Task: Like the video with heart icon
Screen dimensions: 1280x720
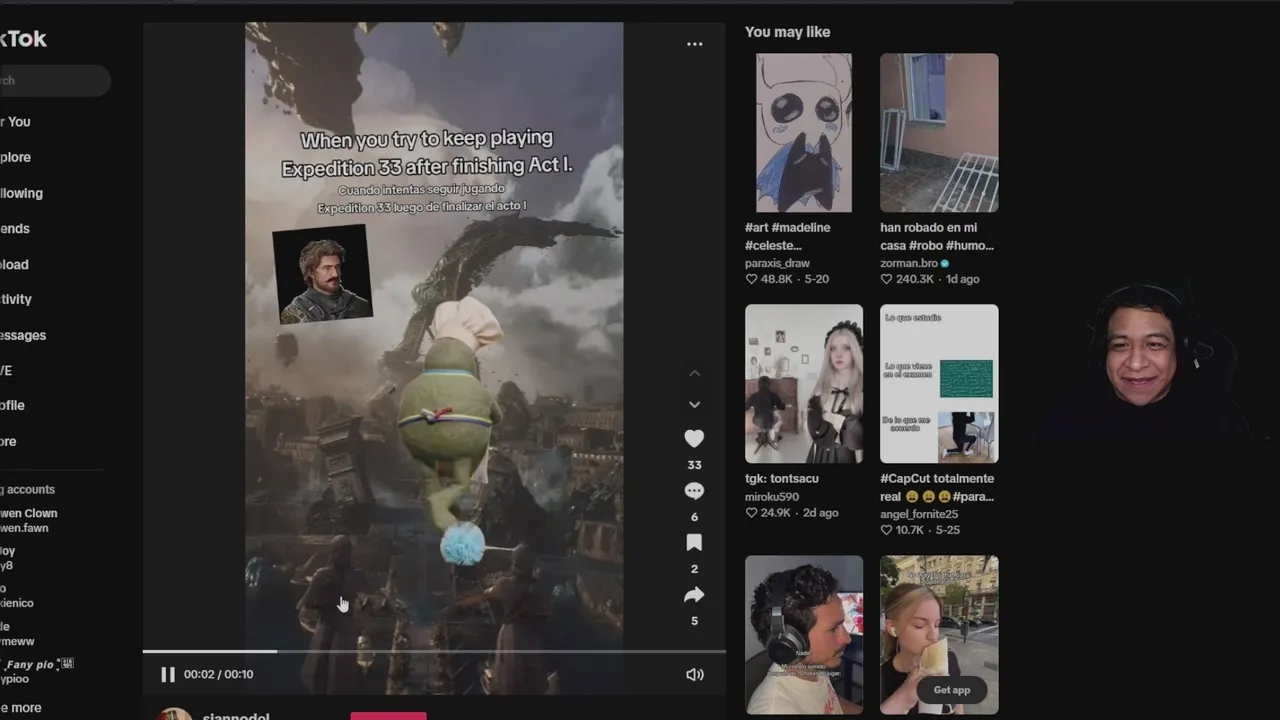Action: point(694,439)
